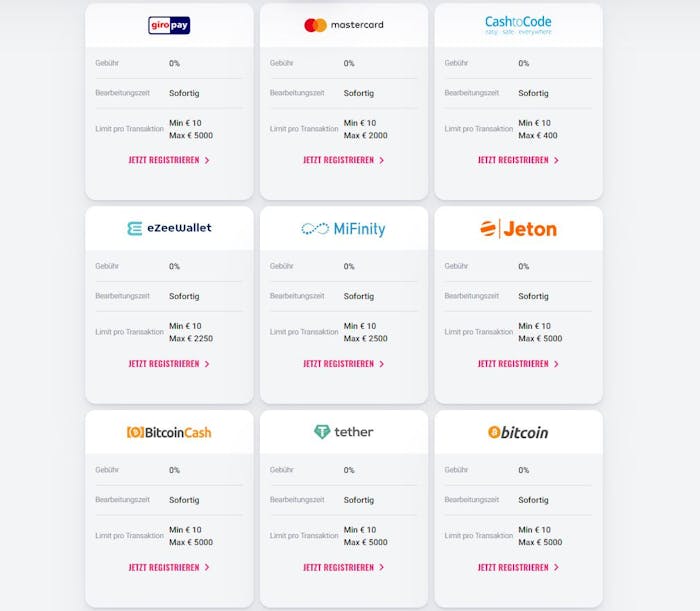Click the Jeton logo

pos(518,229)
